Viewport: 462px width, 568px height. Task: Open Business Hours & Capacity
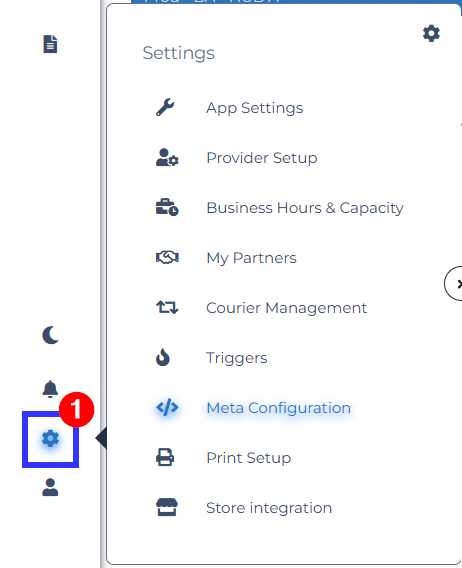pyautogui.click(x=305, y=208)
